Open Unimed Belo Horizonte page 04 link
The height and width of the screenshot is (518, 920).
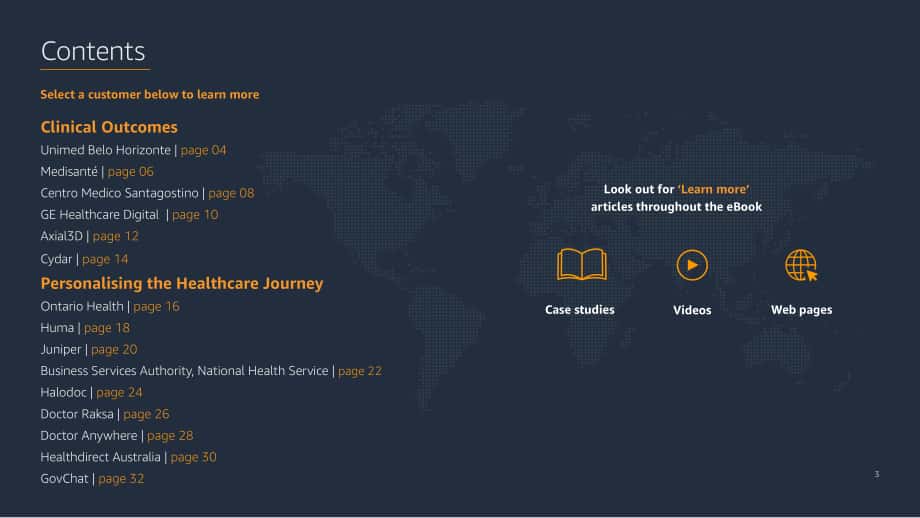tap(133, 150)
